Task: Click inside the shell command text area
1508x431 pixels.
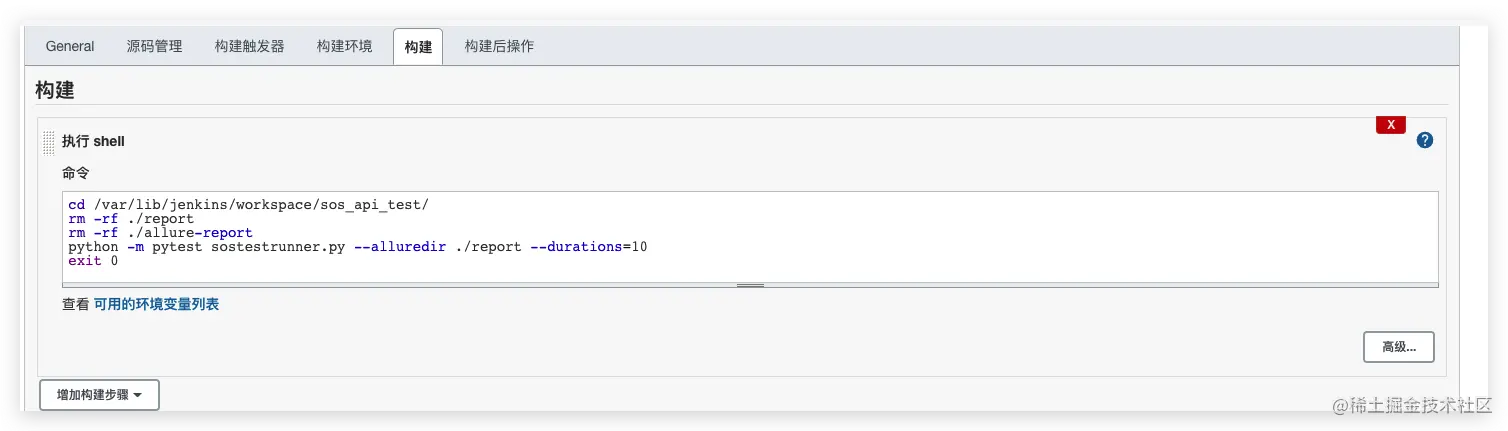Action: click(x=750, y=237)
